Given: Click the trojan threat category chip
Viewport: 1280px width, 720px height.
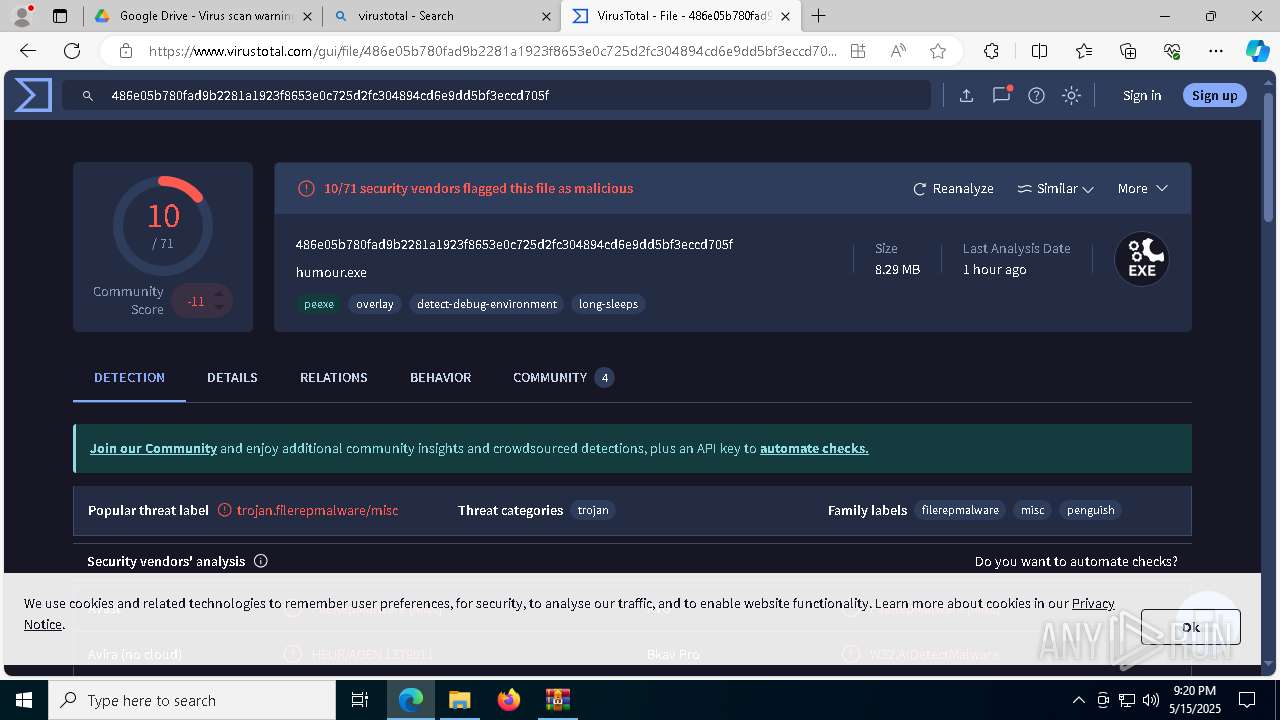Looking at the screenshot, I should [x=593, y=510].
